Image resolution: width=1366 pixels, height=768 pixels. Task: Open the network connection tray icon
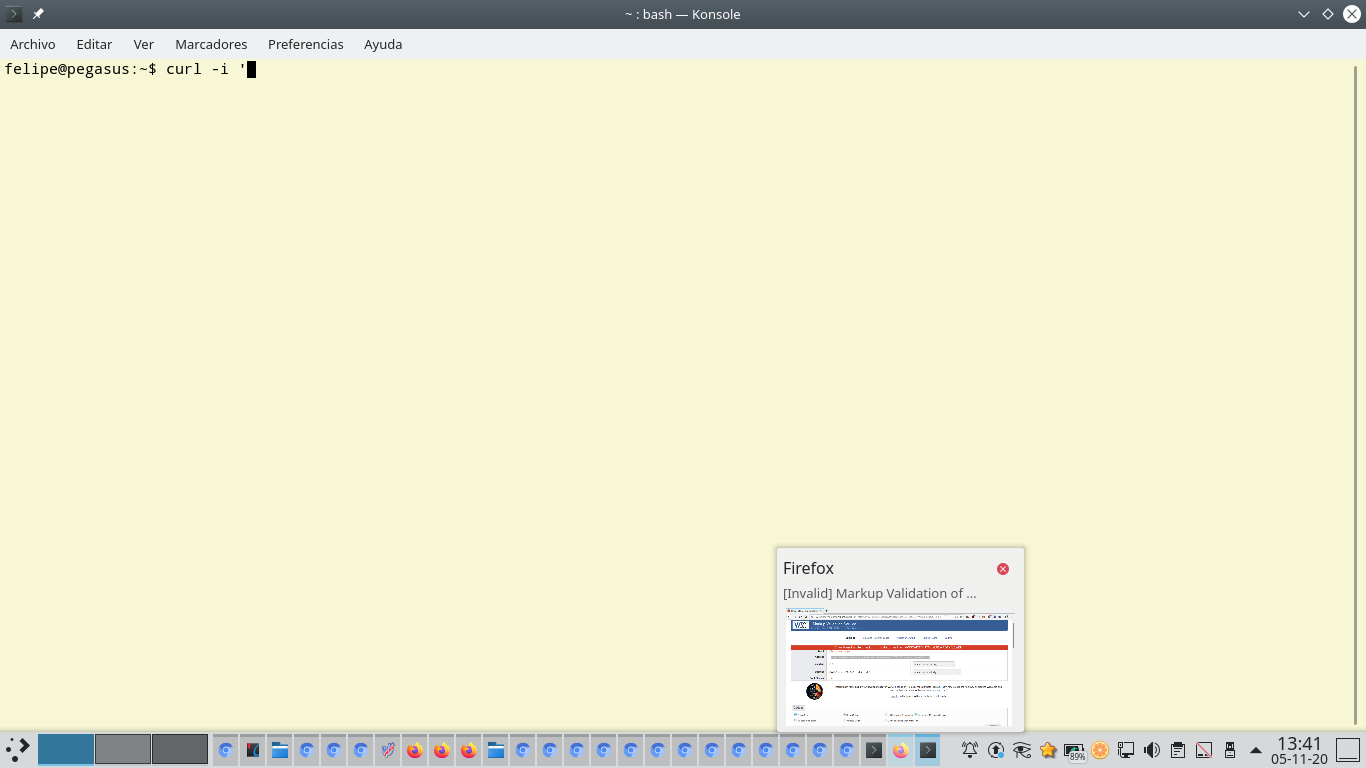pos(1126,750)
